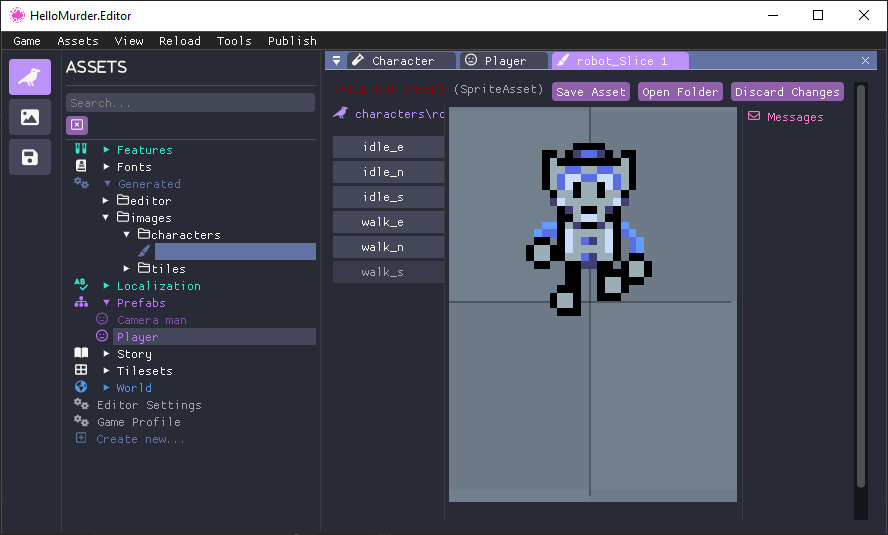888x535 pixels.
Task: Click the image atlas sidebar icon
Action: click(30, 117)
